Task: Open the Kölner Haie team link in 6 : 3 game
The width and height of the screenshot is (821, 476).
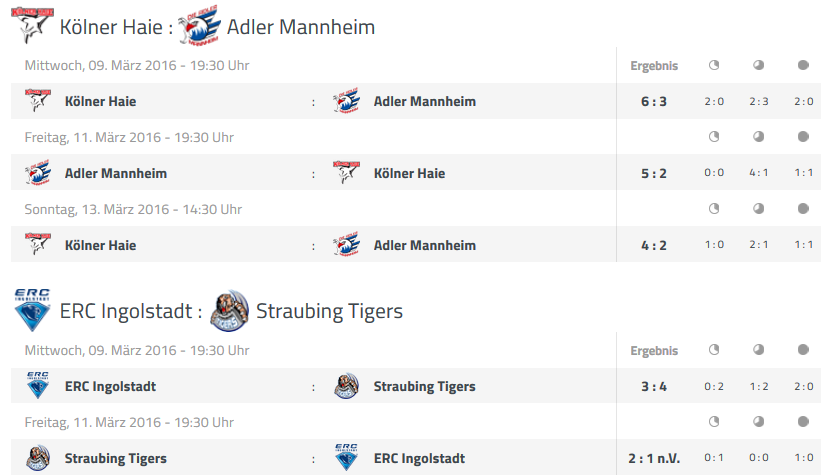Action: click(101, 101)
